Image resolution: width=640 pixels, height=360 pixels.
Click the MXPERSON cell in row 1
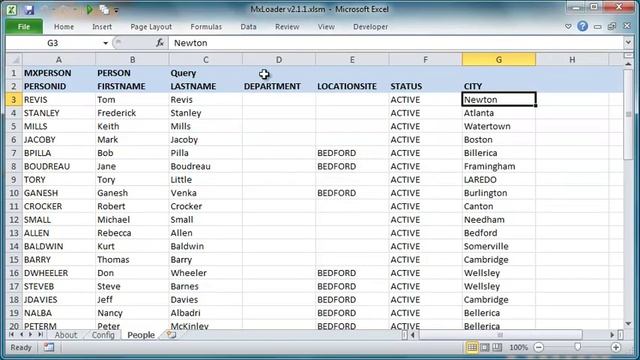click(59, 73)
